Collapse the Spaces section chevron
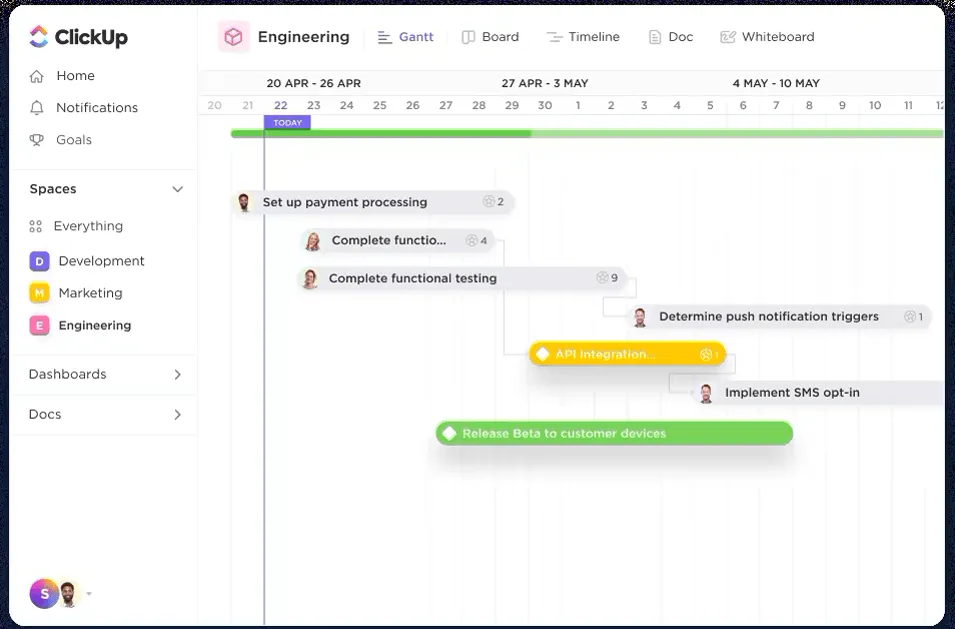Image resolution: width=955 pixels, height=629 pixels. pos(177,189)
